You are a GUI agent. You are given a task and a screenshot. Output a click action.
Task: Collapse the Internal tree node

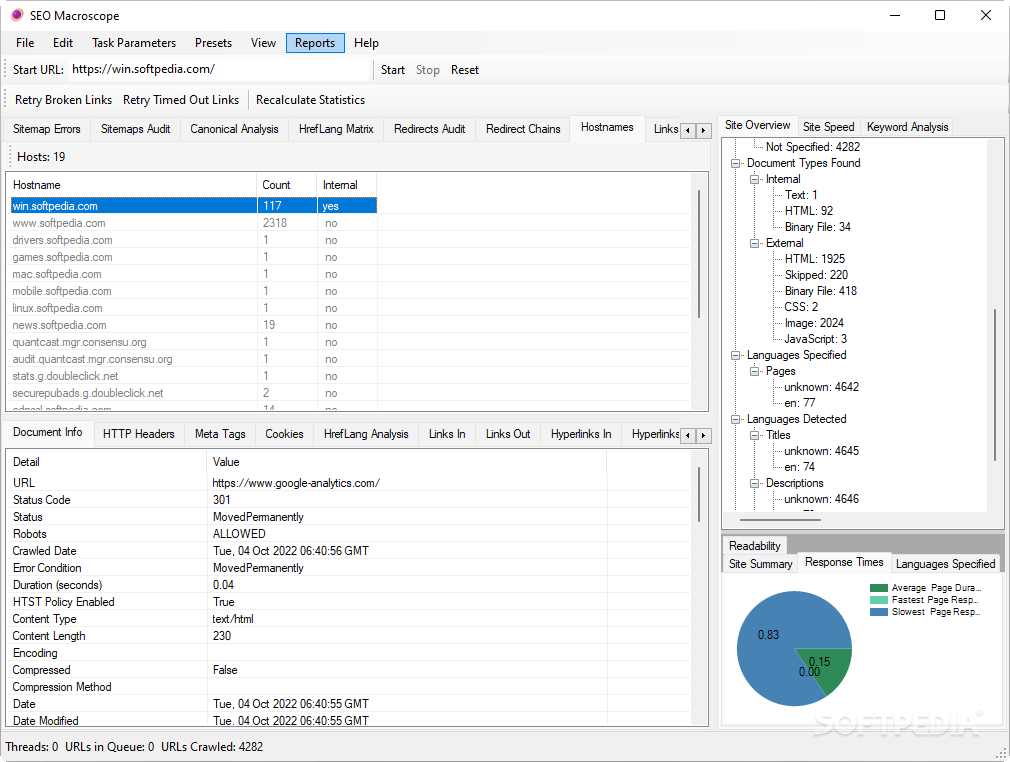(x=754, y=179)
